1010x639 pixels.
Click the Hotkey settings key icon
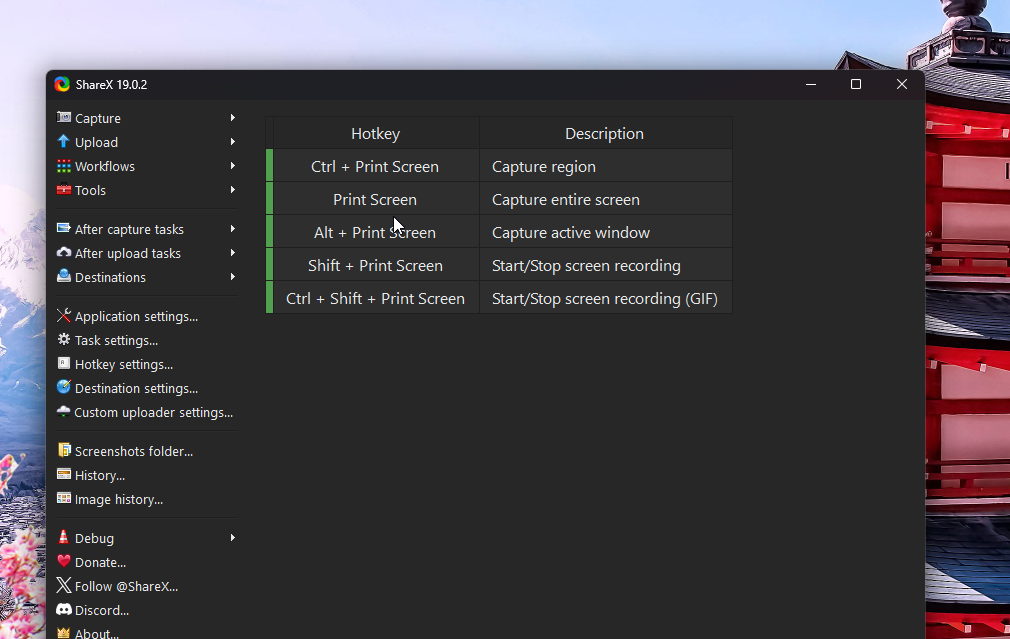[63, 363]
